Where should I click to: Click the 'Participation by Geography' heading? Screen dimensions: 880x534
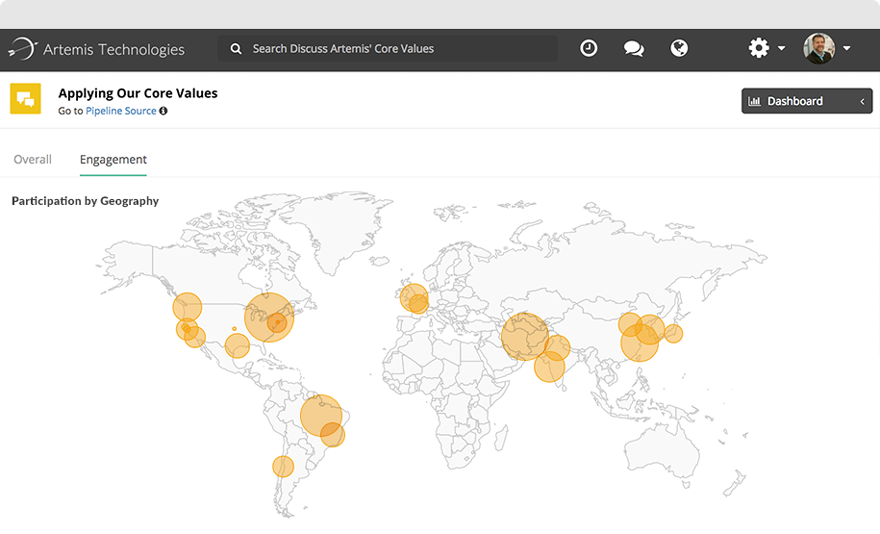click(x=85, y=201)
